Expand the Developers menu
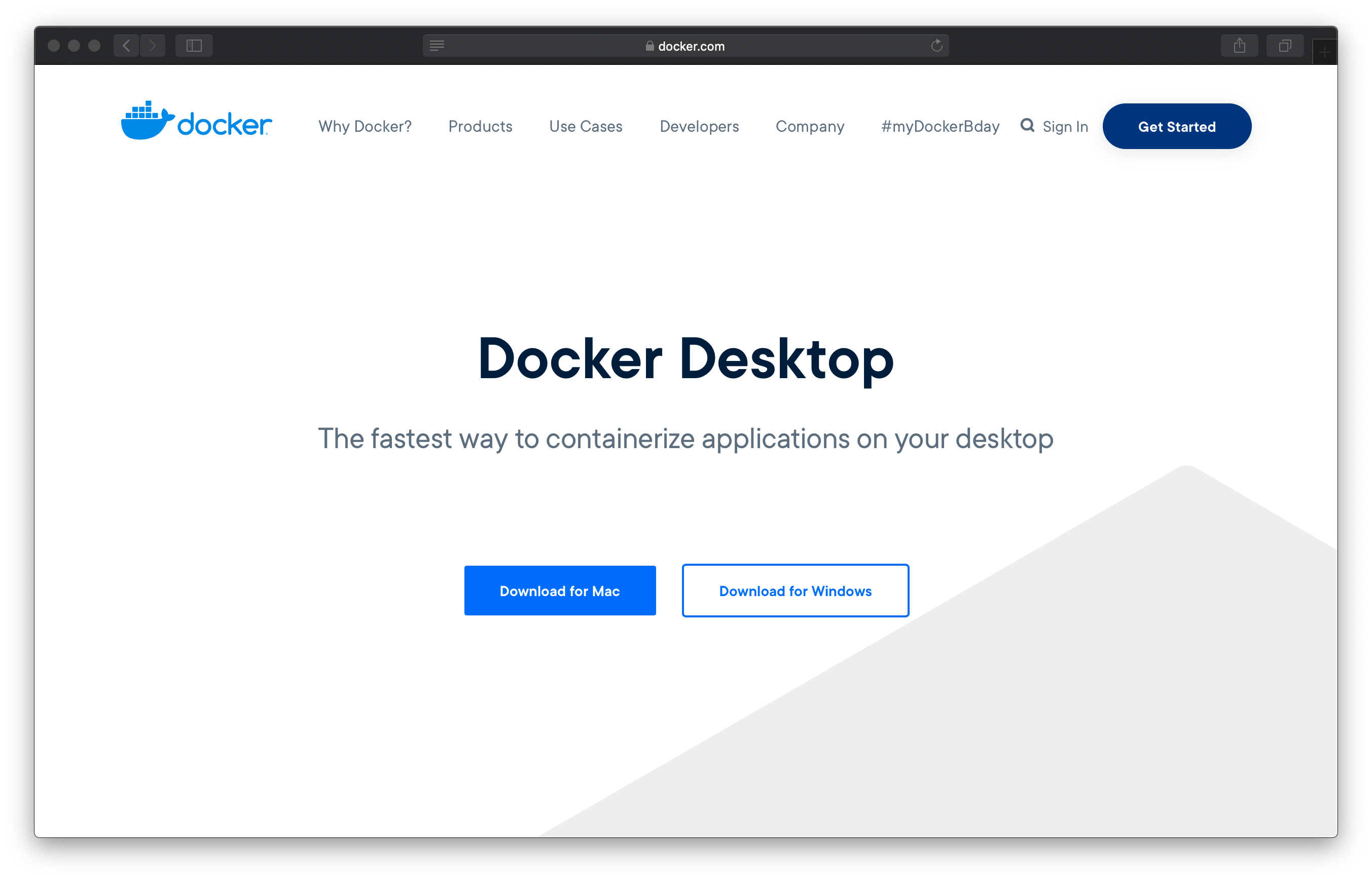Viewport: 1372px width, 880px height. (699, 126)
